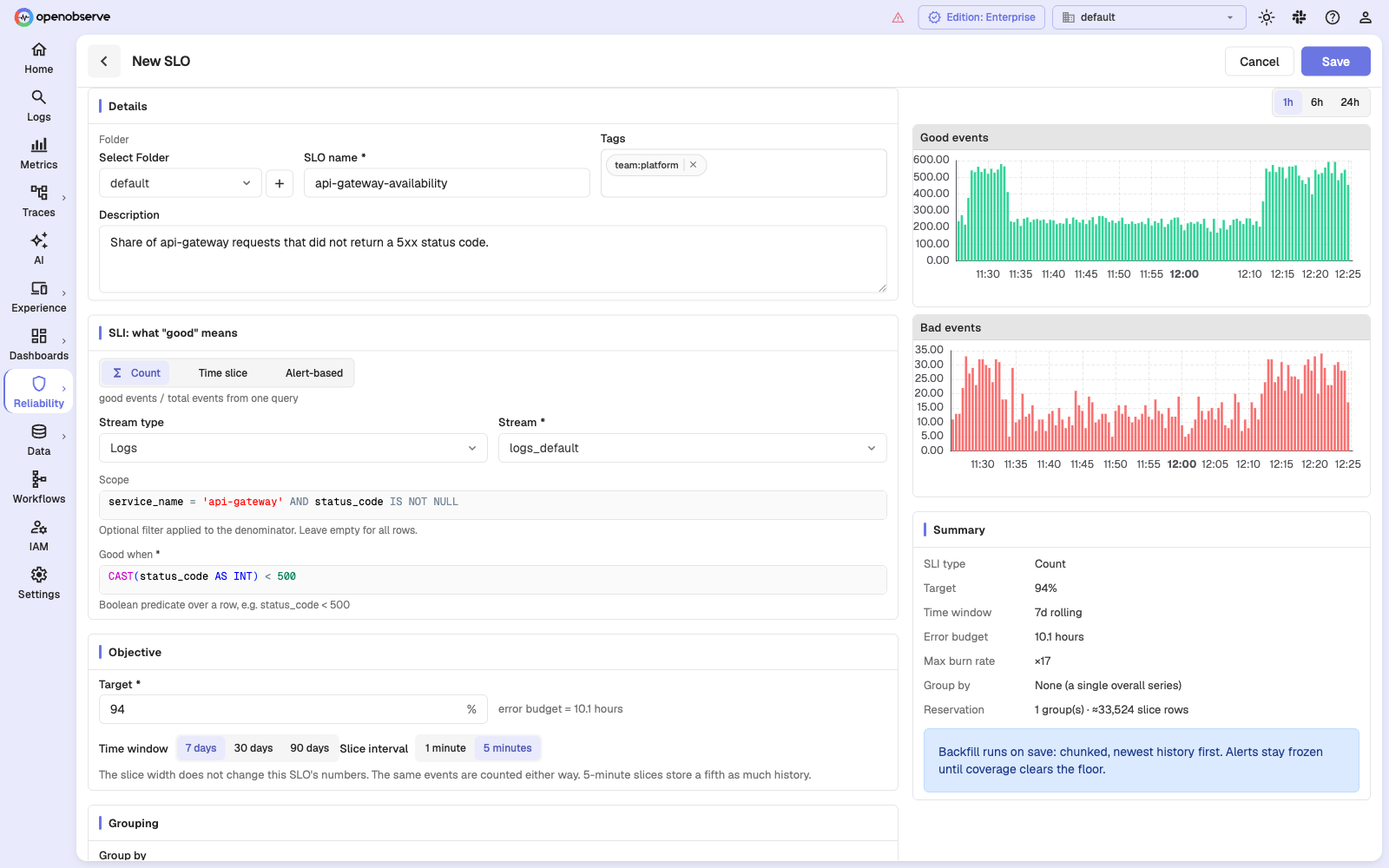
Task: Expand the Dashboards submenu chevron
Action: (64, 341)
